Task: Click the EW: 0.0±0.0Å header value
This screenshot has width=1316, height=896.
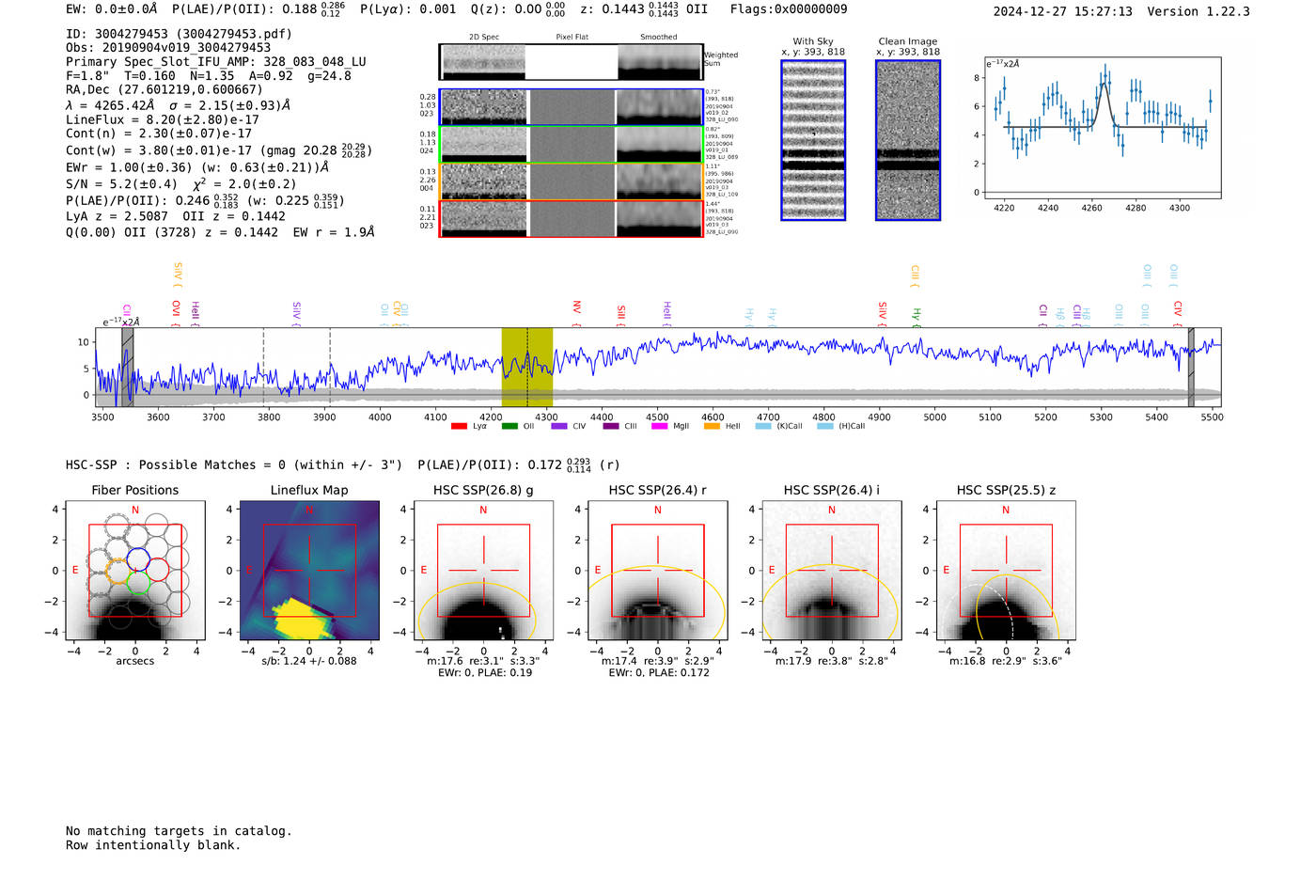Action: click(112, 9)
